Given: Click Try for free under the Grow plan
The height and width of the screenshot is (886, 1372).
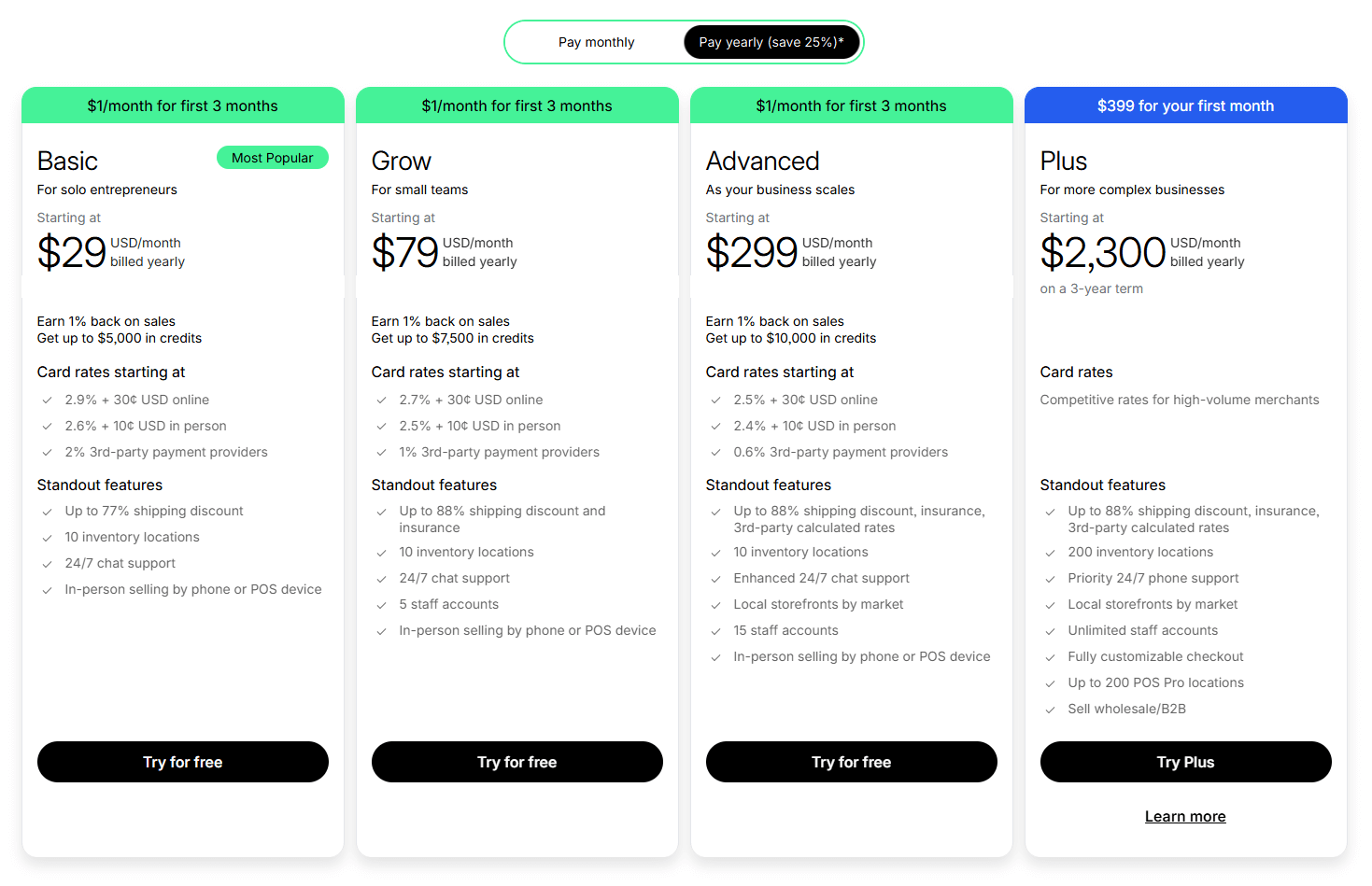Looking at the screenshot, I should 516,762.
